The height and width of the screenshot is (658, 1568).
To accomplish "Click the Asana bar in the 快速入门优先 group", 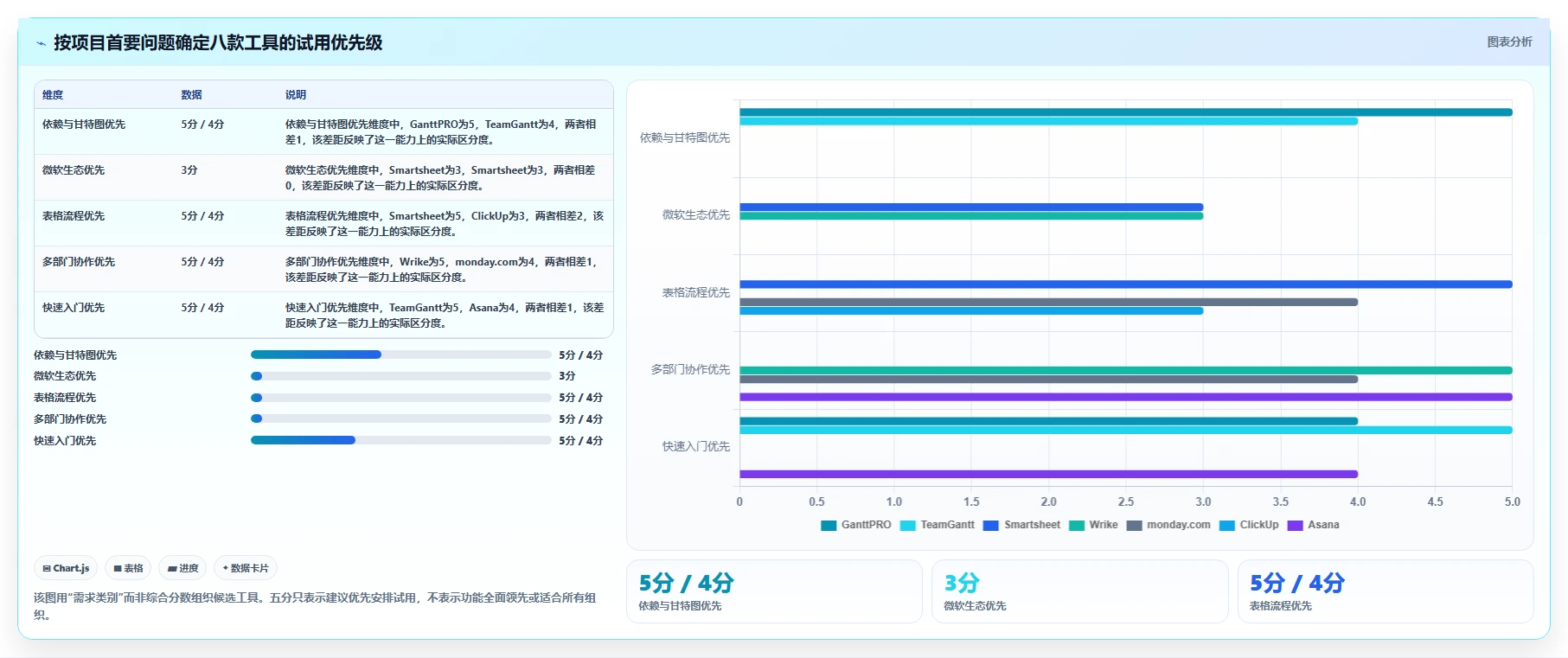I will coord(1048,474).
